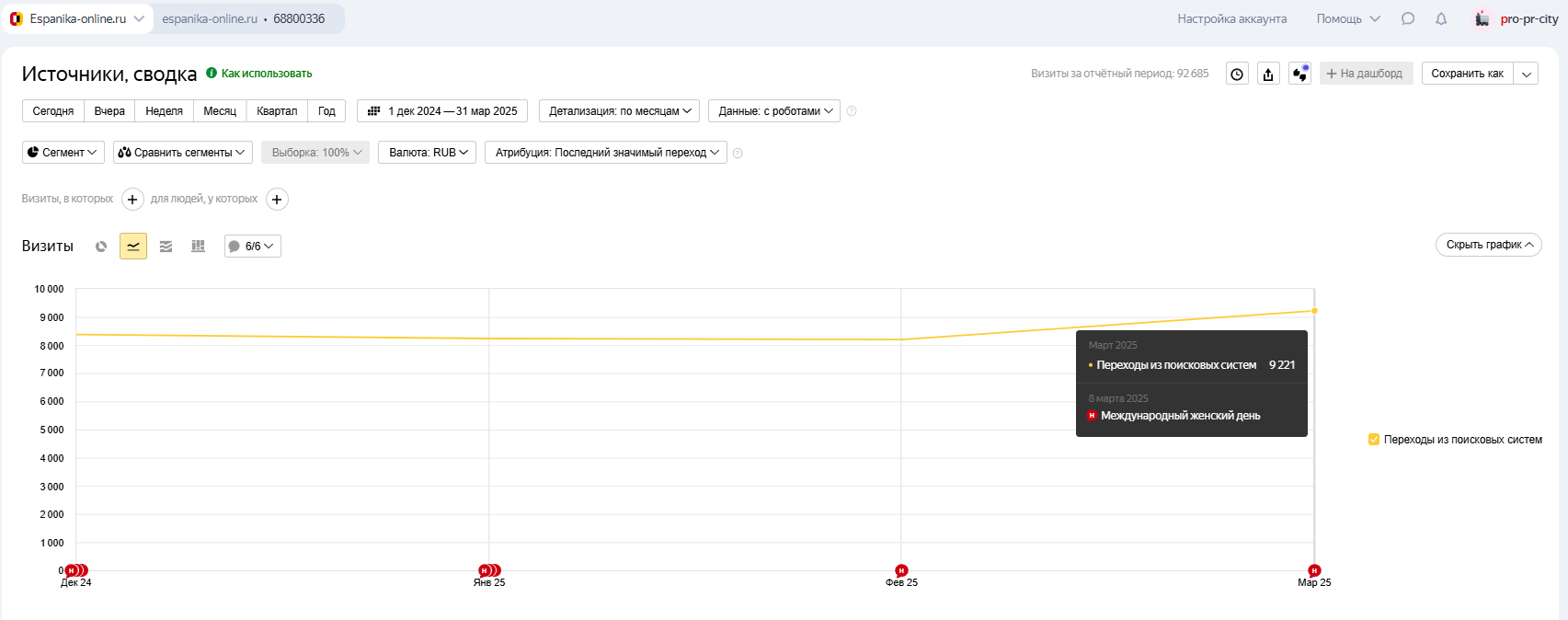Add a condition for visits with plus icon
1568x620 pixels.
pyautogui.click(x=132, y=200)
